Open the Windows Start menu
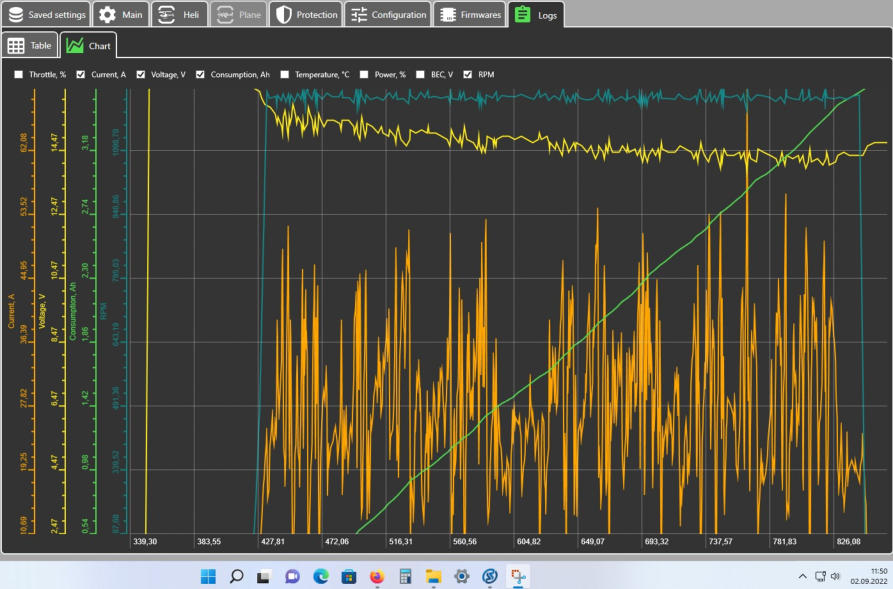 coord(208,576)
